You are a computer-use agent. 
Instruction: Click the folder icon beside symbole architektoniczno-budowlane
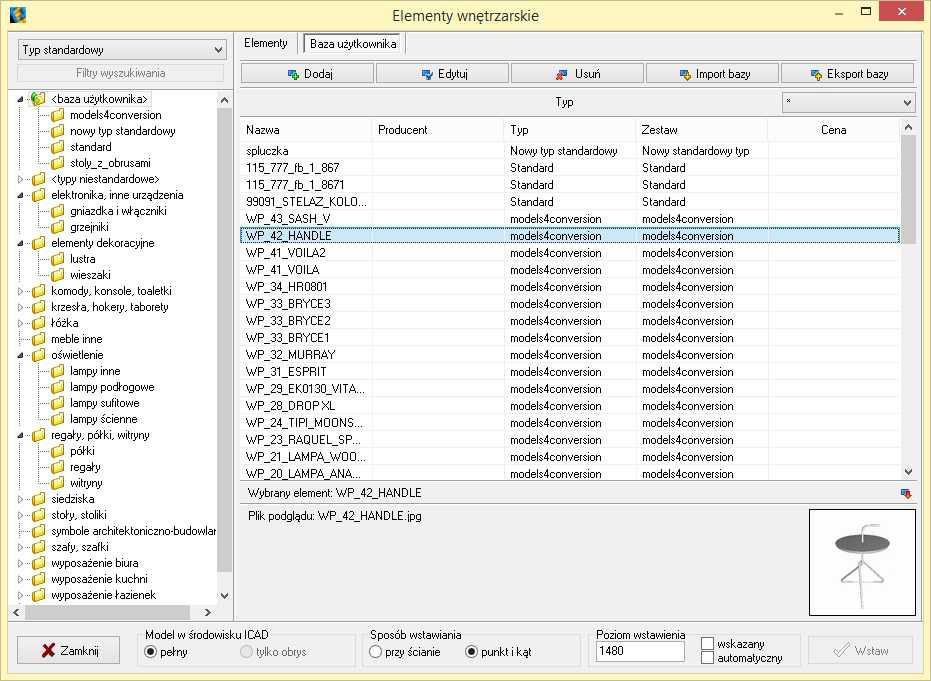39,531
